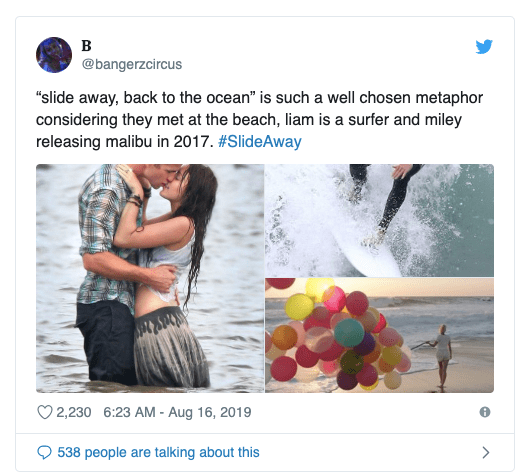
Task: Open the couple kissing in water photo
Action: point(150,278)
